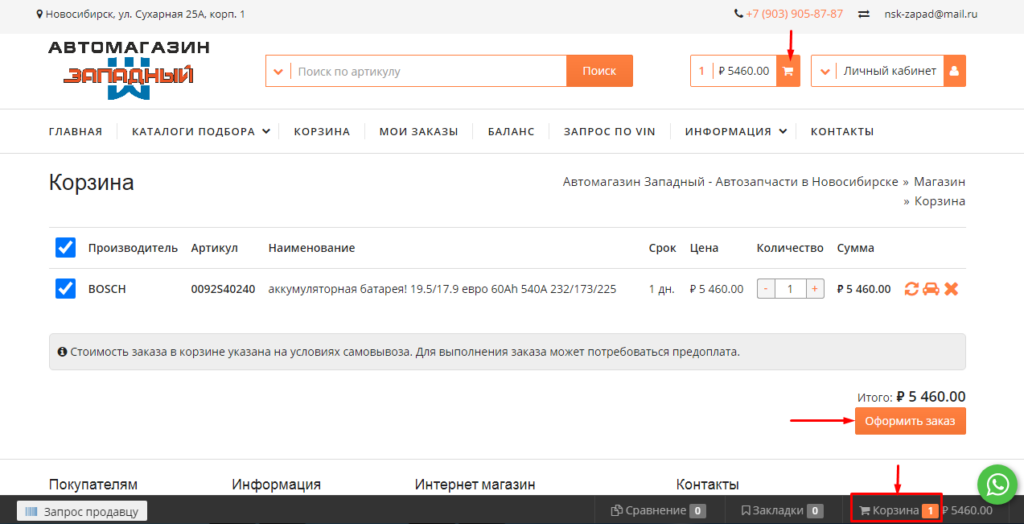Screen dimensions: 1024x524
Task: Click the location pin icon
Action: [x=39, y=14]
